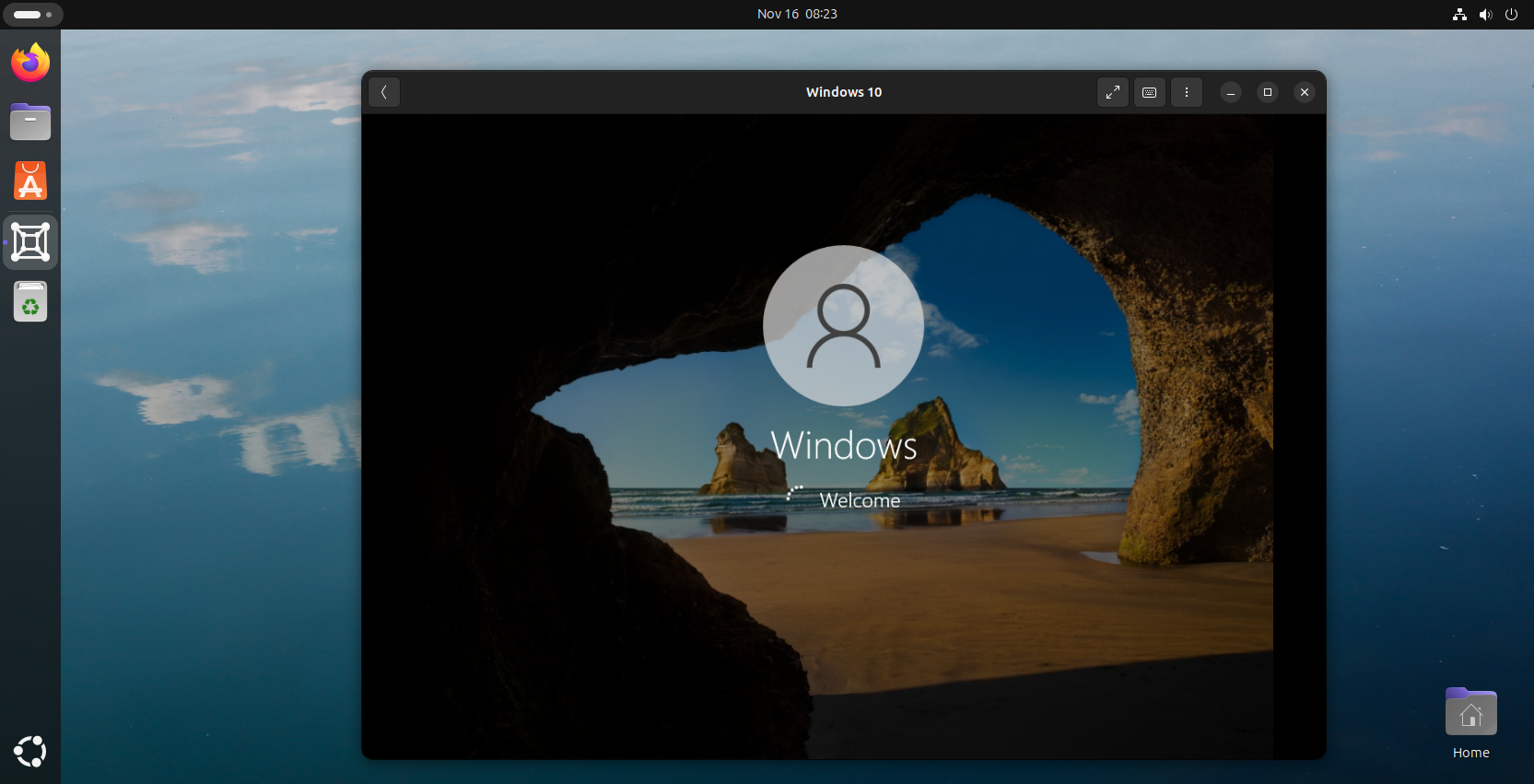Screen dimensions: 1534x784
Task: Launch Firefox from the dock
Action: [x=30, y=63]
